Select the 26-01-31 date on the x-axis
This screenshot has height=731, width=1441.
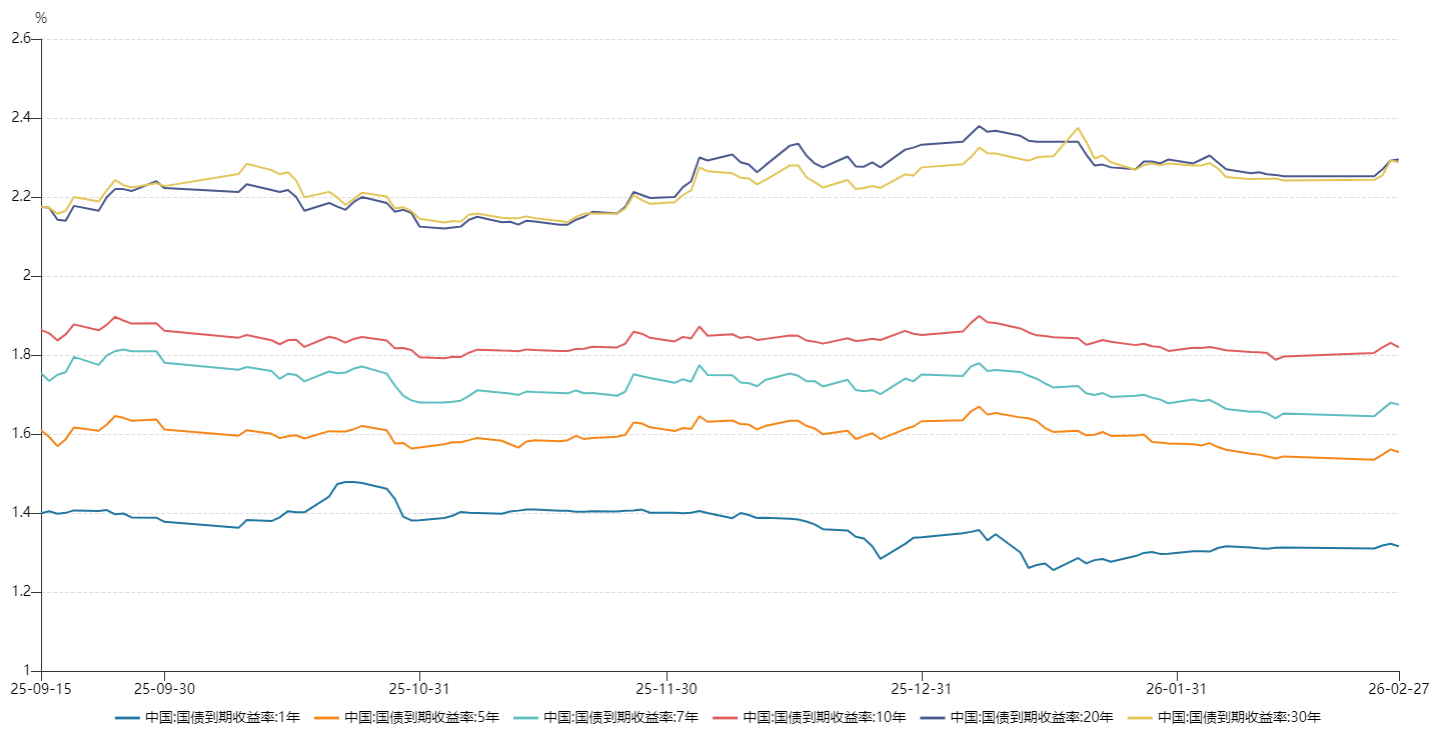tap(1177, 689)
